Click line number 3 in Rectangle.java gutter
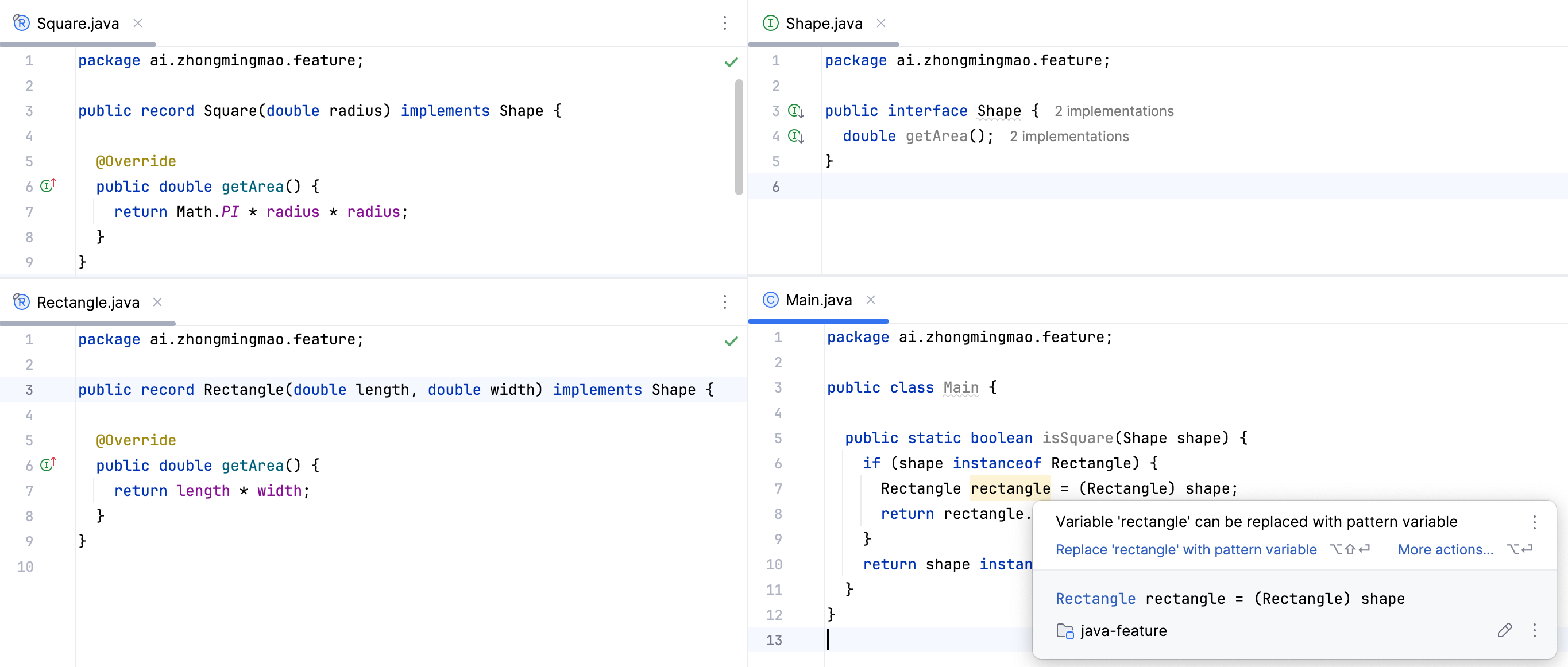The image size is (1568, 667). coord(29,390)
